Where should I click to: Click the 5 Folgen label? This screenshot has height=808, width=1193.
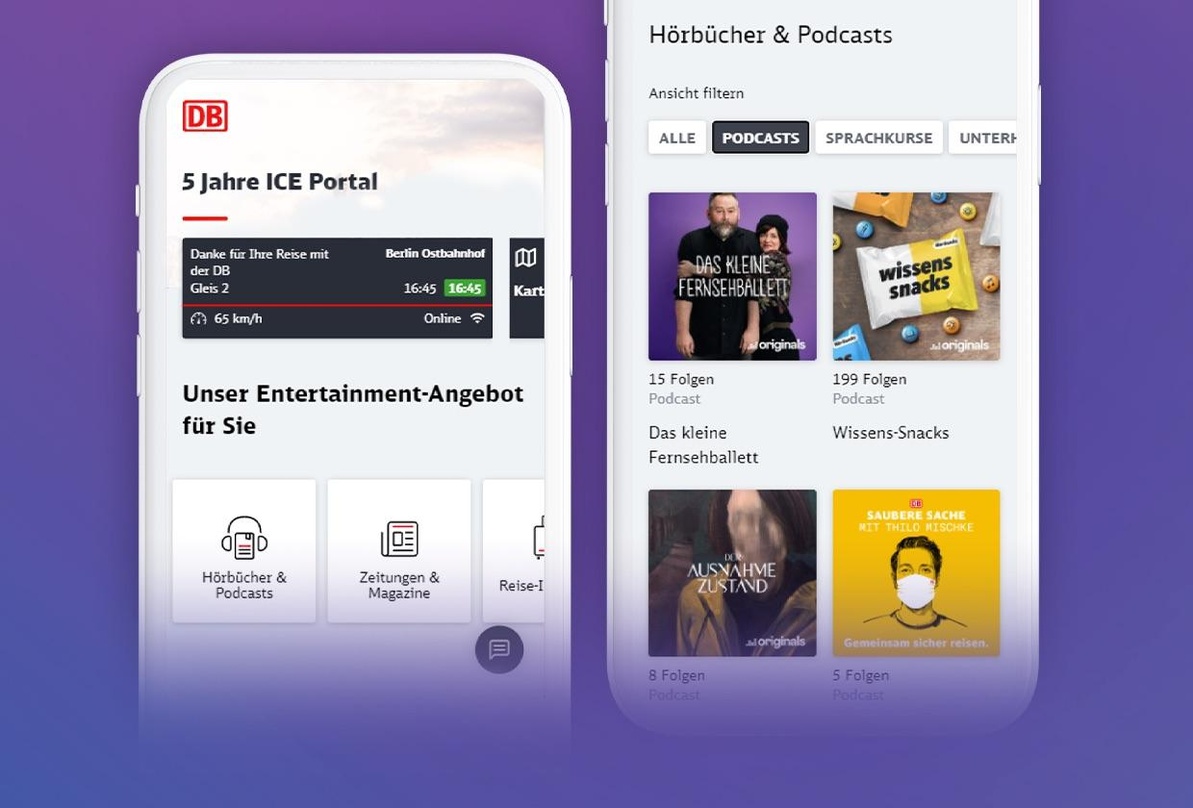click(861, 676)
